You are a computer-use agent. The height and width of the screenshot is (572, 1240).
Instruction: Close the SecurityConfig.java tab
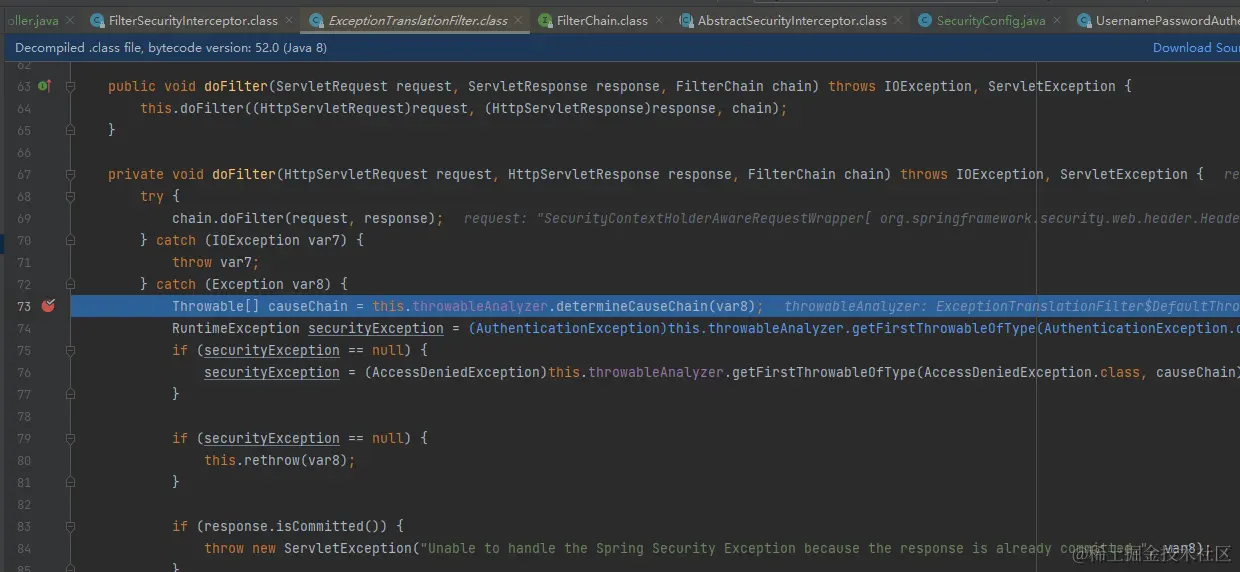point(1056,20)
